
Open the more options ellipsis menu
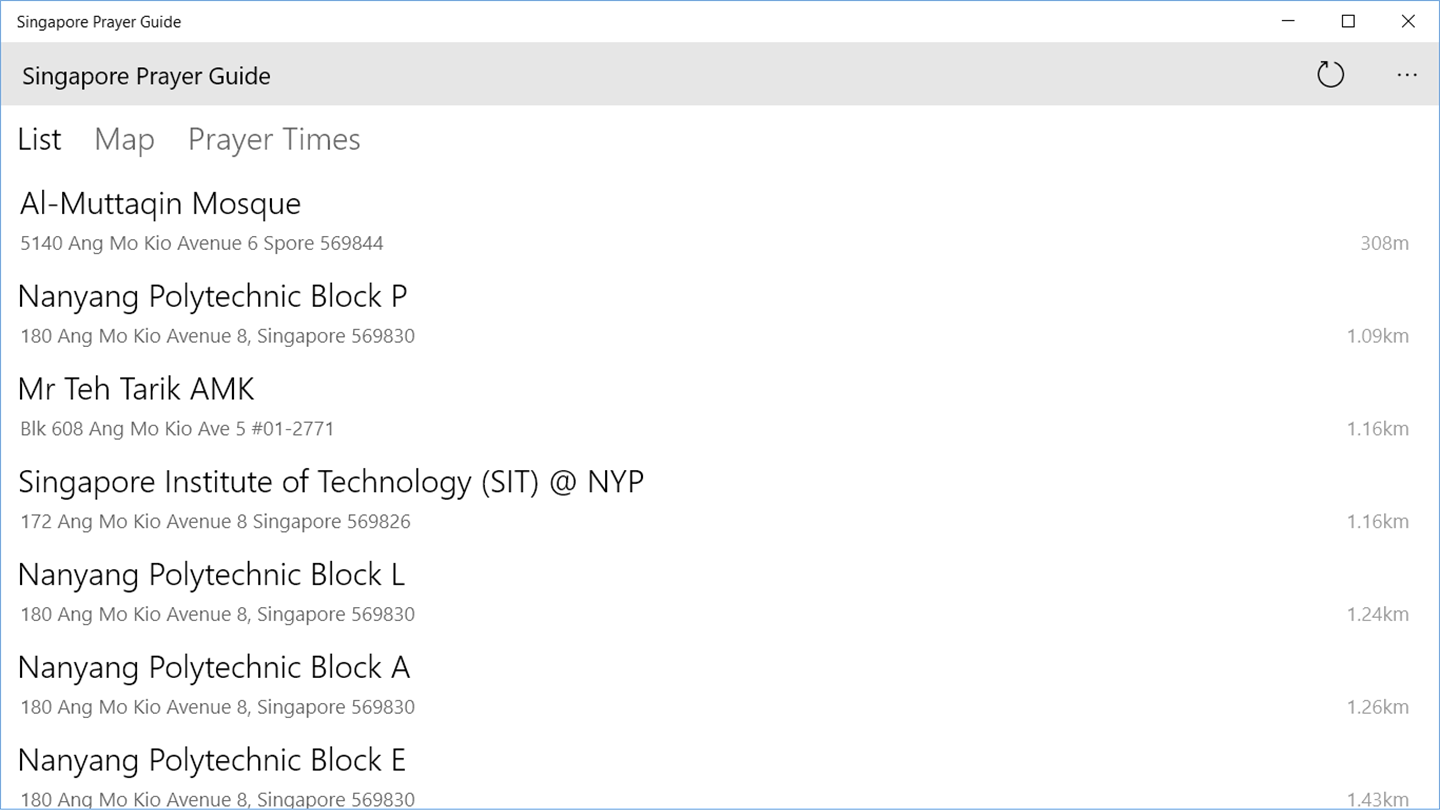point(1407,75)
